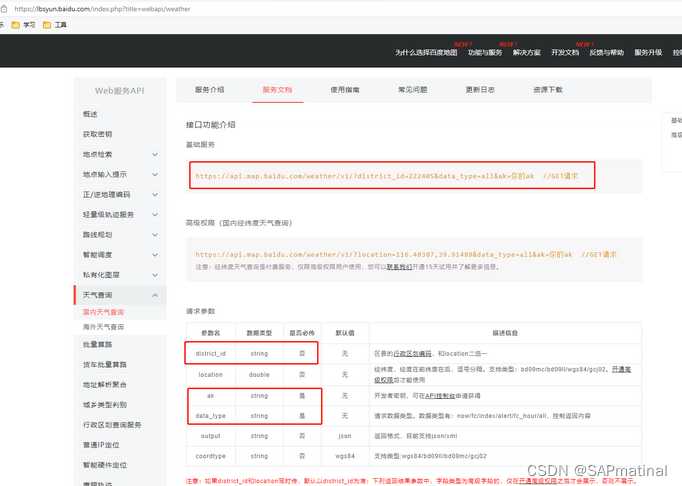Image resolution: width=682 pixels, height=486 pixels.
Task: Open 概述 in the sidebar
Action: 120,114
